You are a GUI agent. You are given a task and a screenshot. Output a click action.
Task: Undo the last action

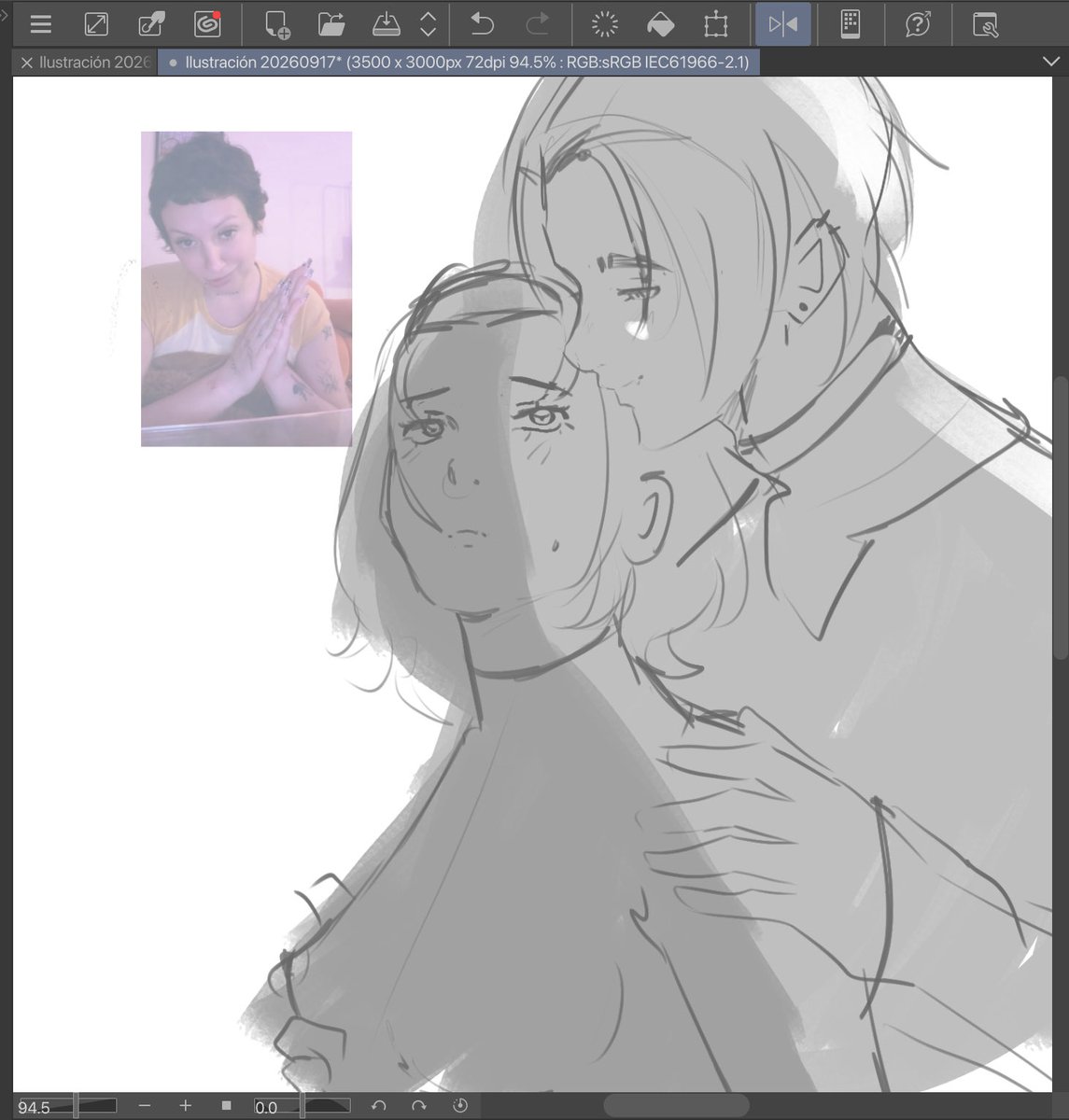[x=483, y=24]
